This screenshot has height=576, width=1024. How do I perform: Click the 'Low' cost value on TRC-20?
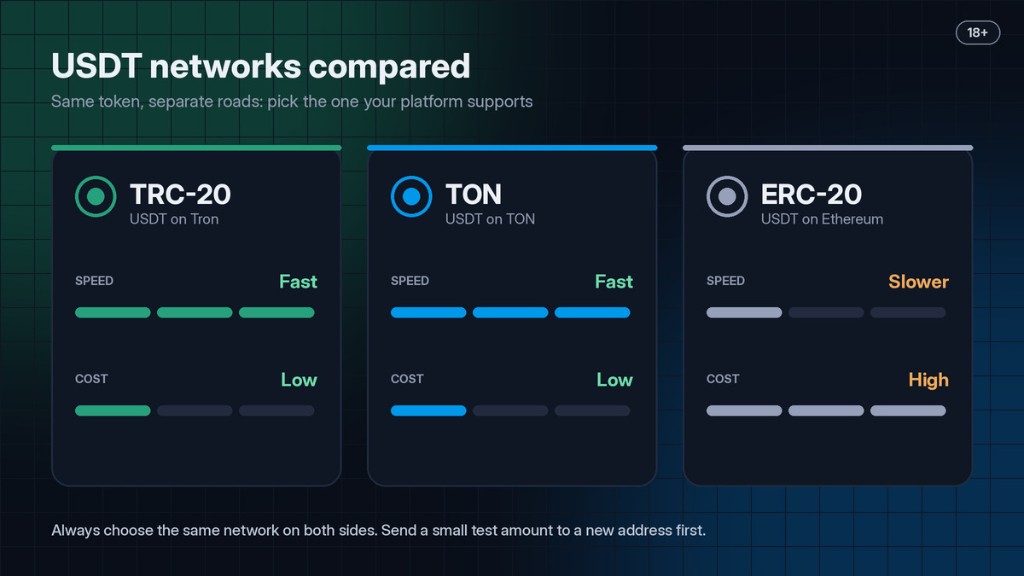(x=299, y=379)
